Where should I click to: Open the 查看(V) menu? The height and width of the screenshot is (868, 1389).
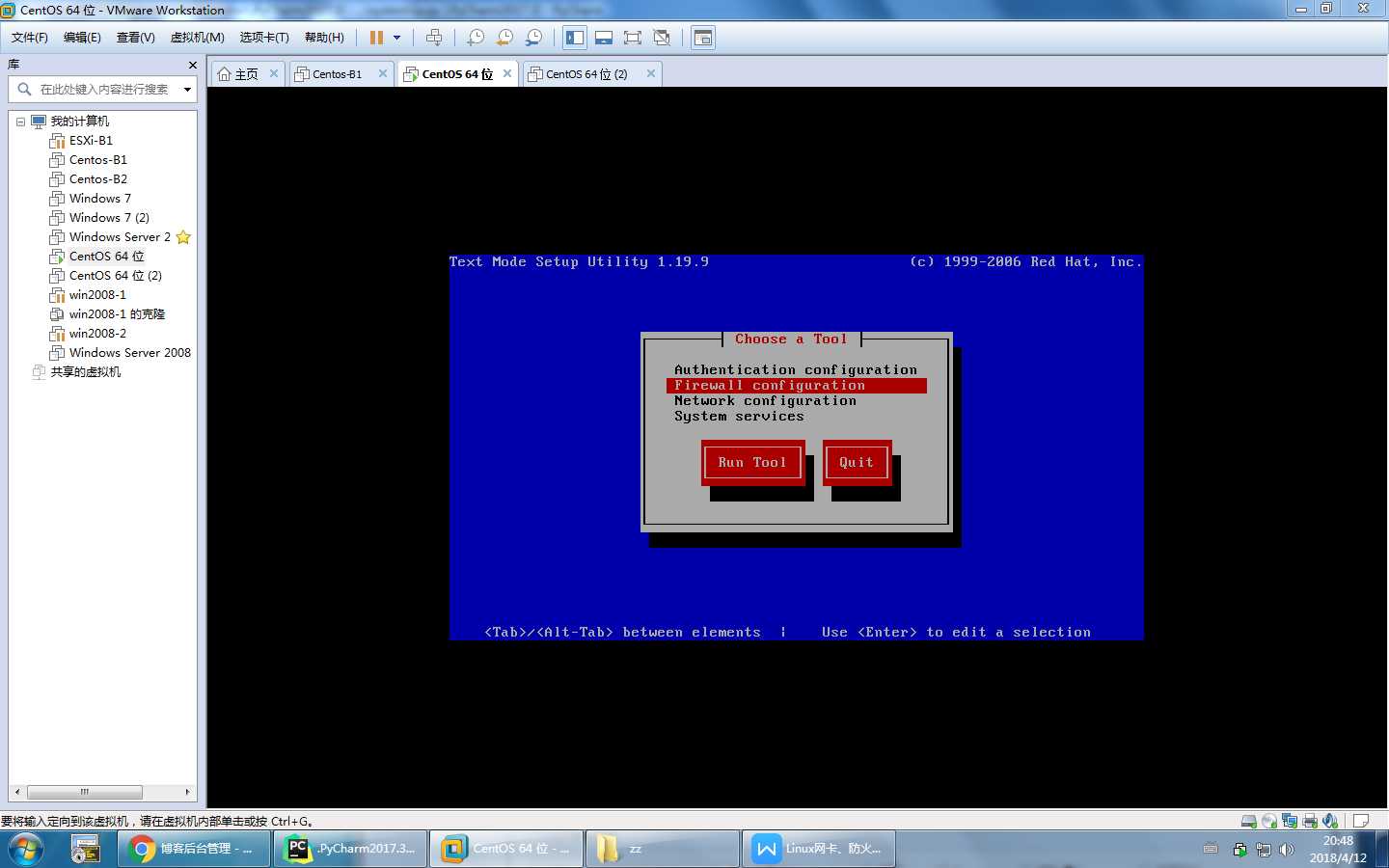(x=136, y=38)
